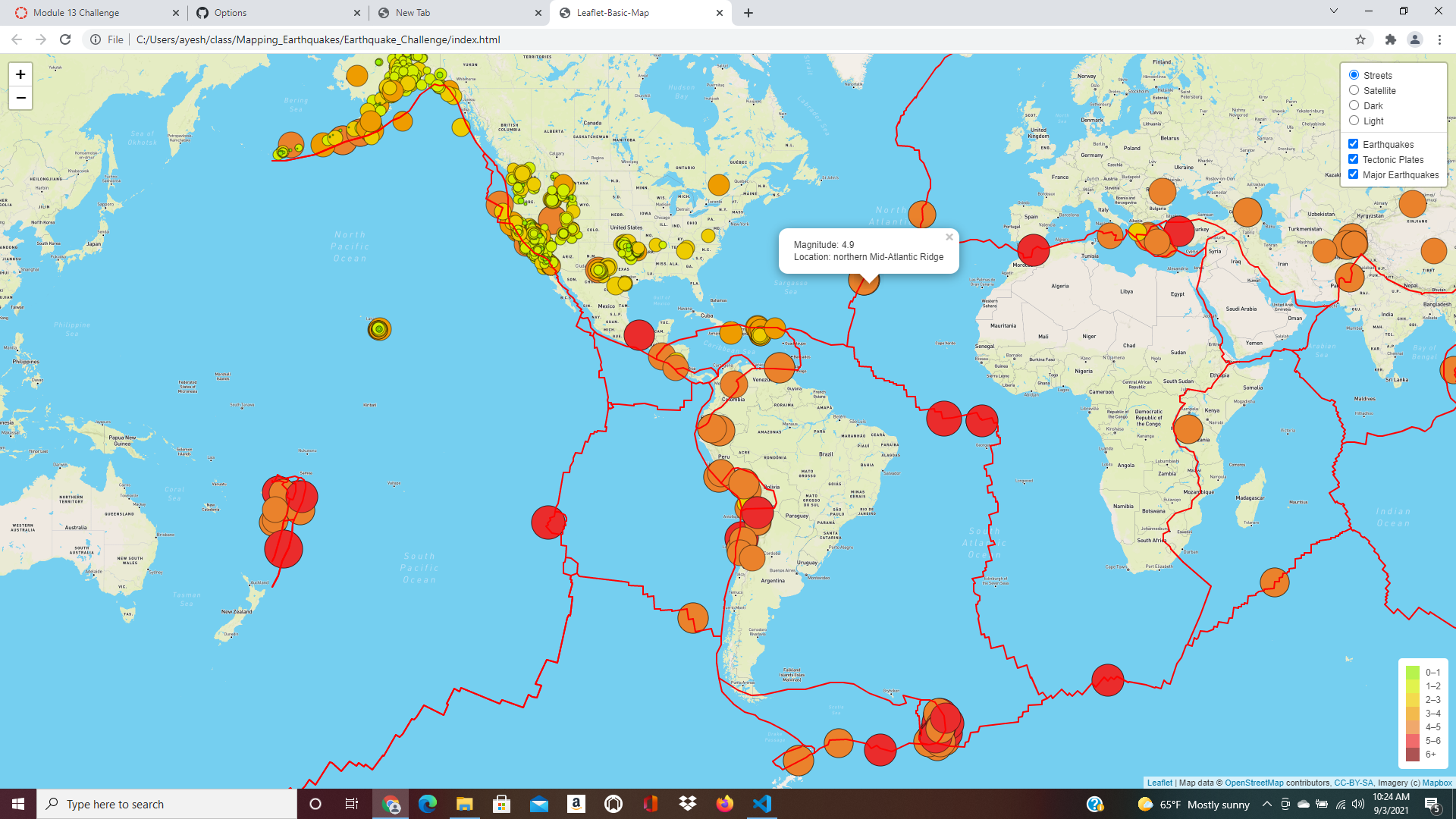The image size is (1456, 819).
Task: Launch Visual Studio Code from the taskbar
Action: coord(761,804)
